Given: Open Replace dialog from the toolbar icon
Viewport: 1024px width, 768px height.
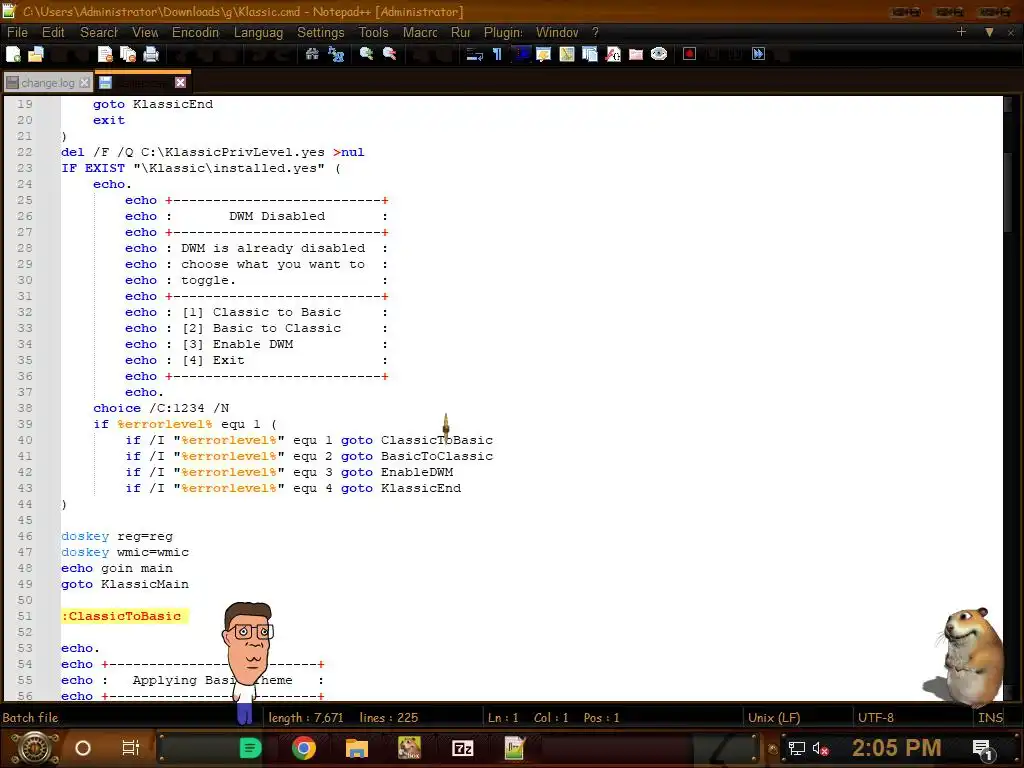Looking at the screenshot, I should [336, 54].
